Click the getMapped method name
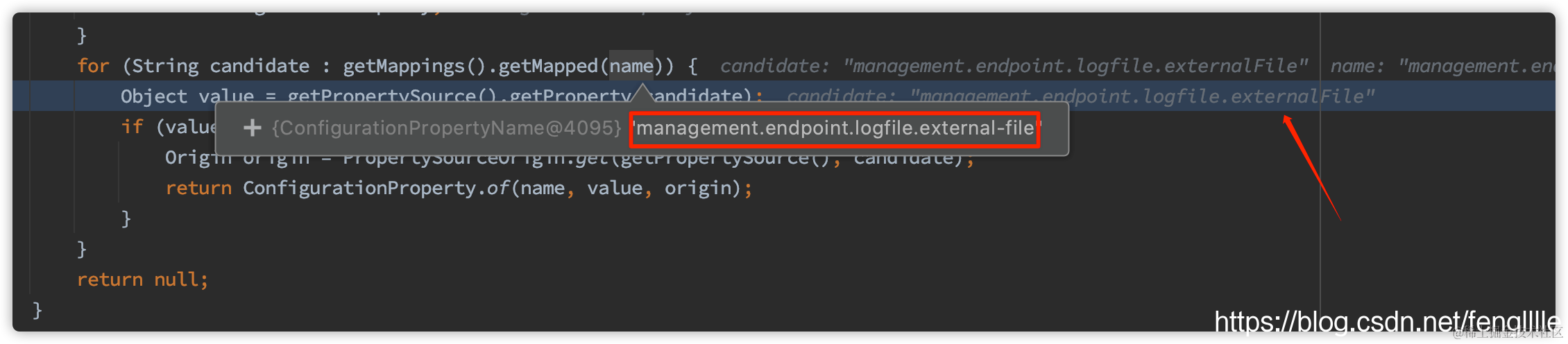 (x=548, y=67)
